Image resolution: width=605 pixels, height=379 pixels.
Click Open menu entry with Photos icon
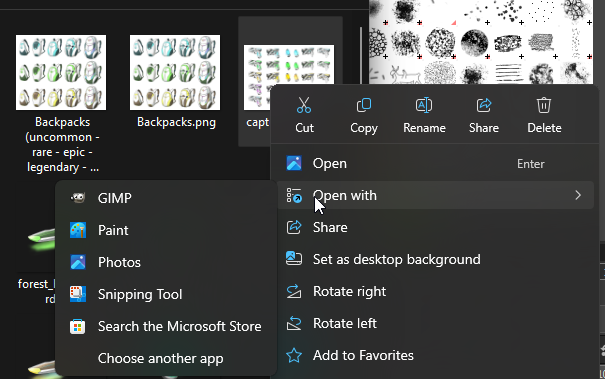tap(435, 163)
